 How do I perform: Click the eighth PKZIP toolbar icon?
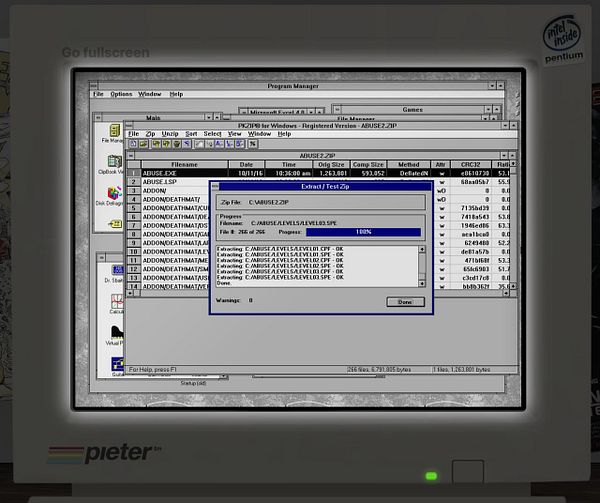coord(209,144)
